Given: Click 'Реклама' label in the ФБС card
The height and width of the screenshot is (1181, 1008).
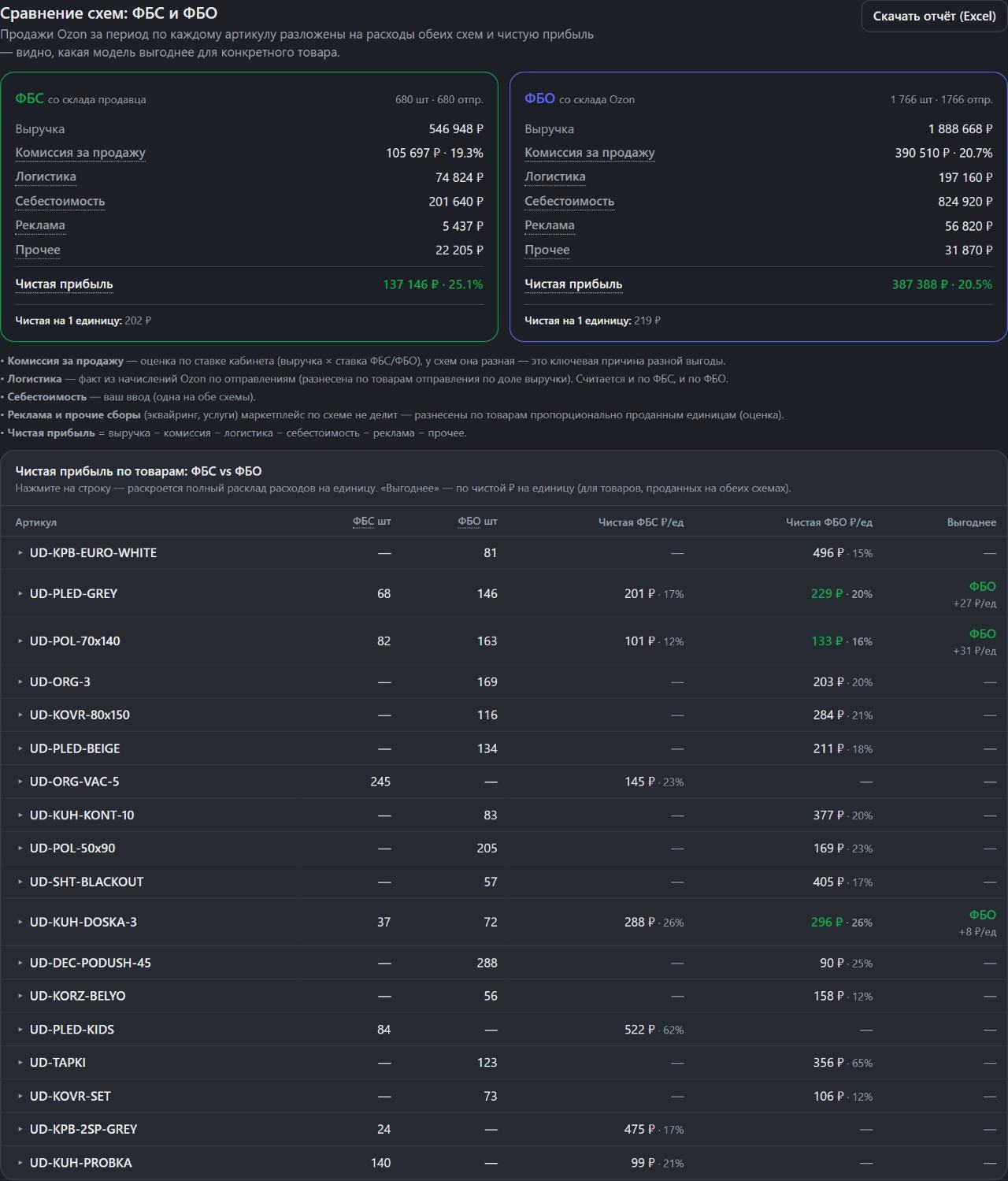Looking at the screenshot, I should [x=40, y=225].
